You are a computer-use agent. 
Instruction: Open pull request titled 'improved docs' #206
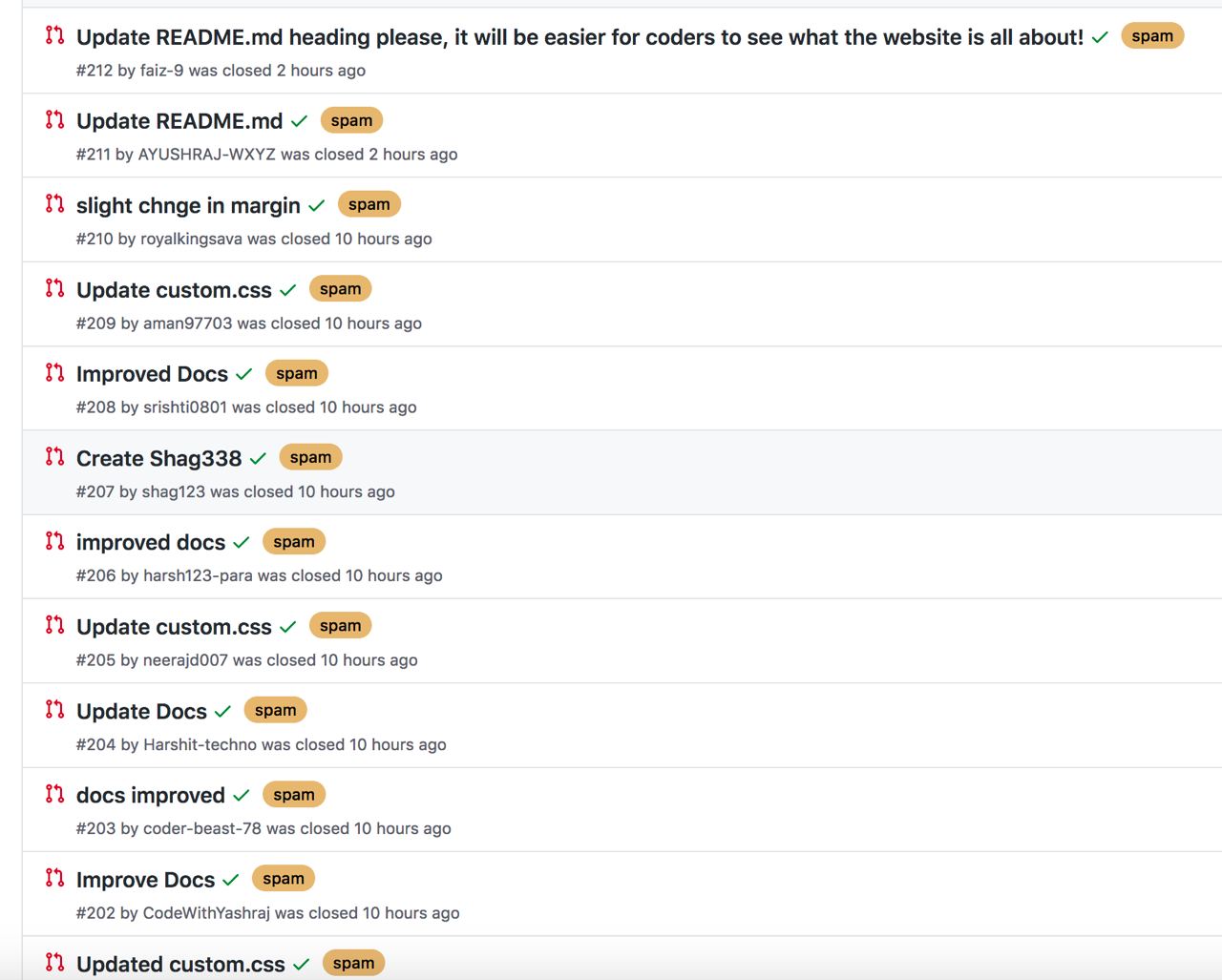pos(151,542)
